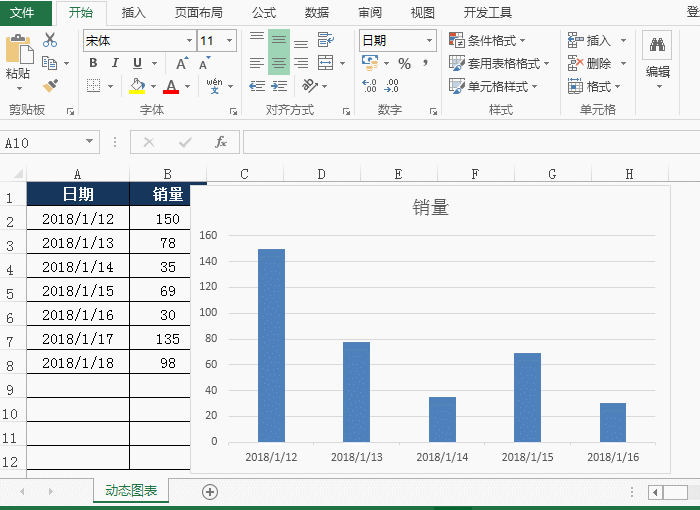Apply the red font color A
The image size is (700, 510).
click(171, 85)
